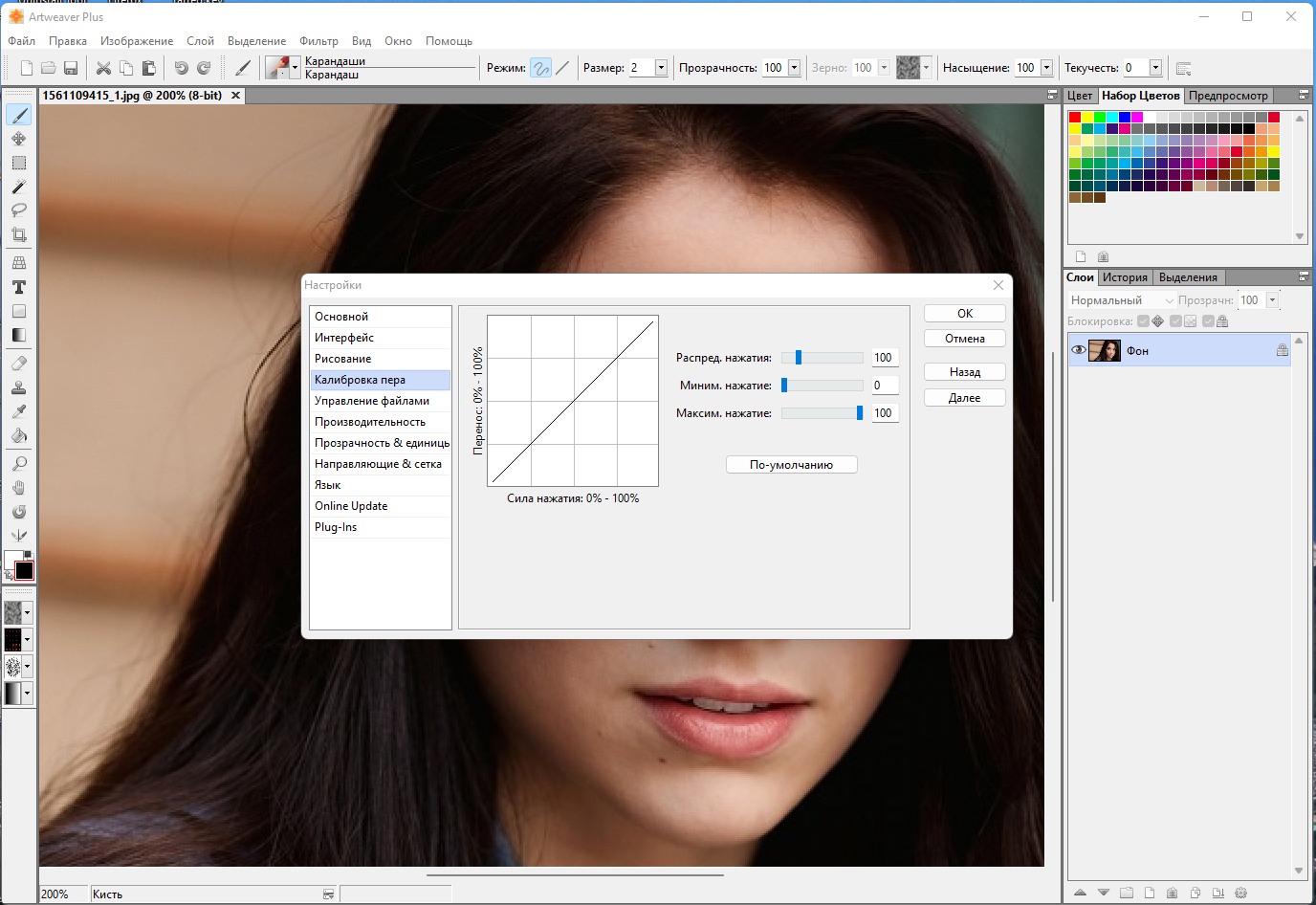
Task: Switch to the История tab
Action: click(1125, 277)
